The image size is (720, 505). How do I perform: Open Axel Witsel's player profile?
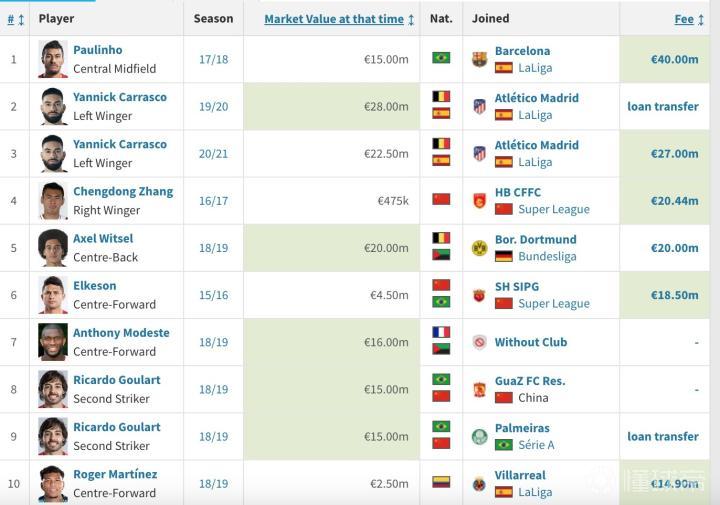tap(103, 238)
